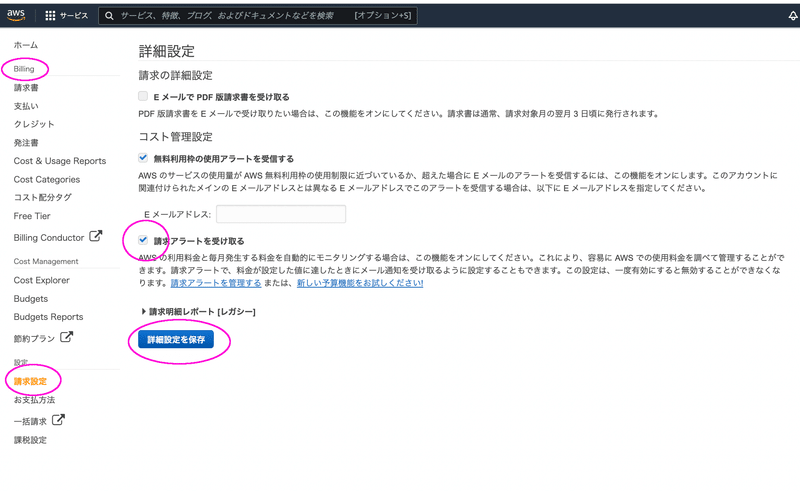Open 一括請求 link
This screenshot has width=800, height=491.
pyautogui.click(x=30, y=422)
